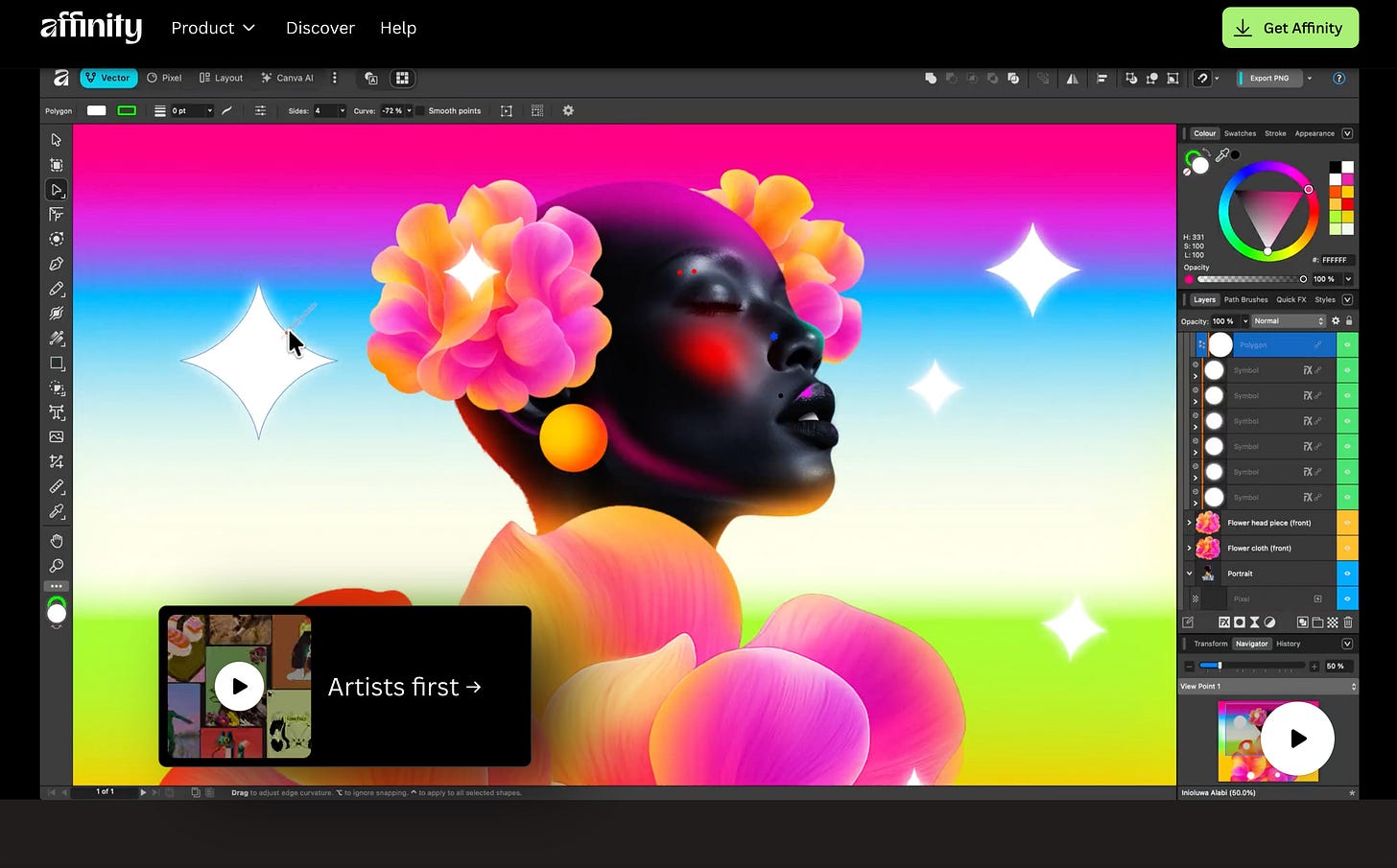The image size is (1397, 868).
Task: Switch to the Layout studio tab
Action: click(221, 78)
